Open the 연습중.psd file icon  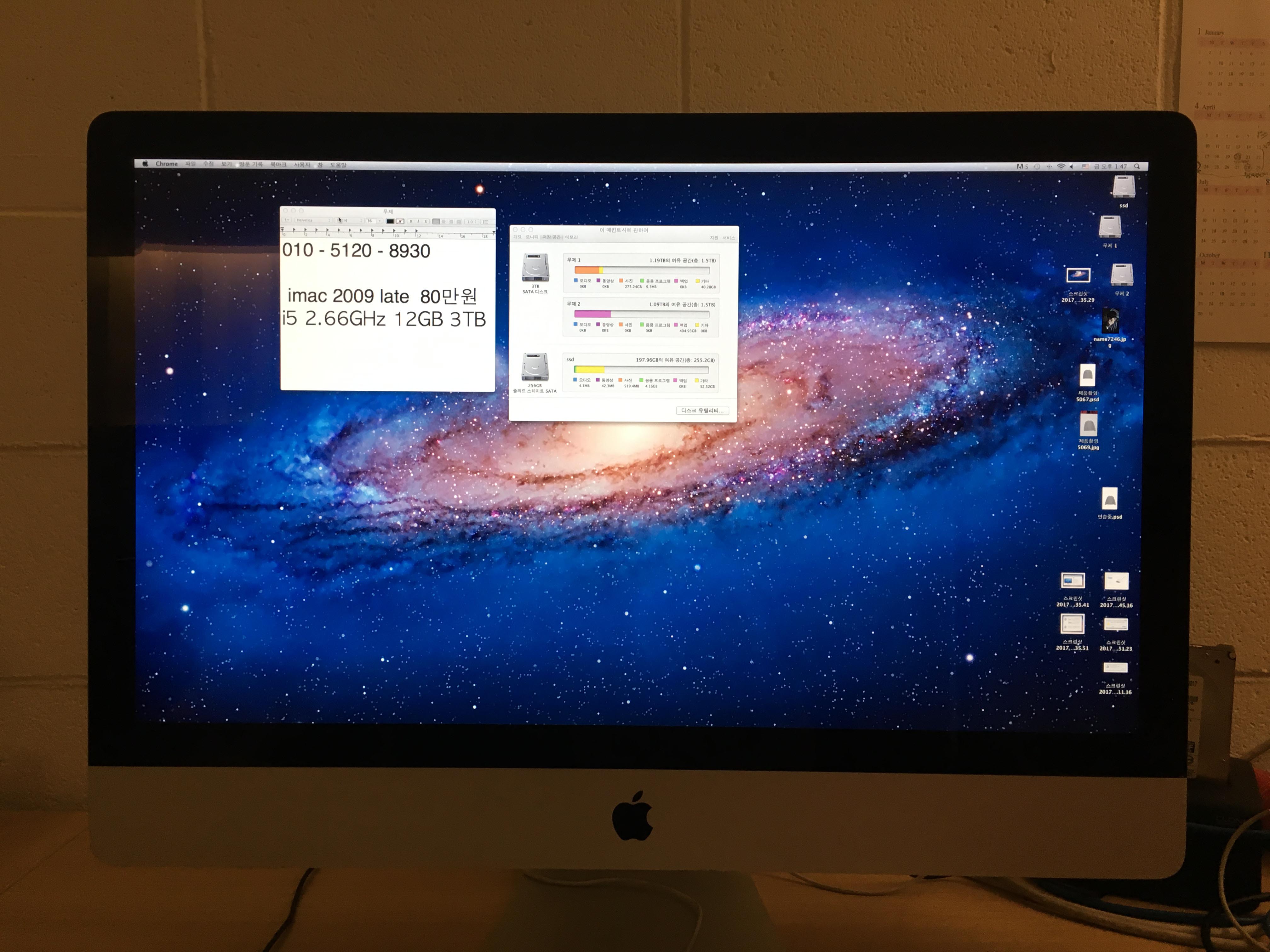(1109, 499)
